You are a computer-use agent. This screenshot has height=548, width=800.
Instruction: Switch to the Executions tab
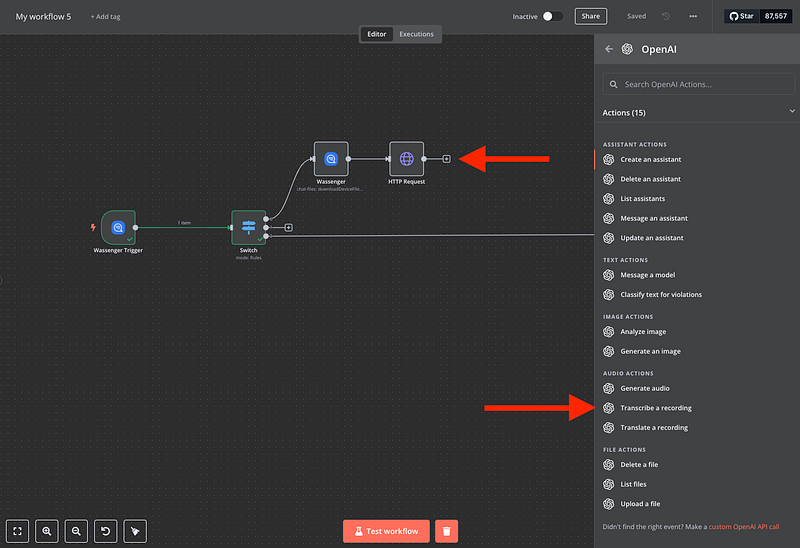416,34
